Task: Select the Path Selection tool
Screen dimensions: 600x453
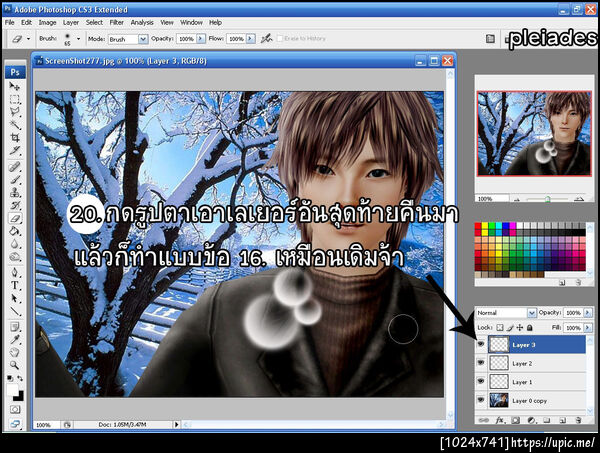Action: (15, 298)
